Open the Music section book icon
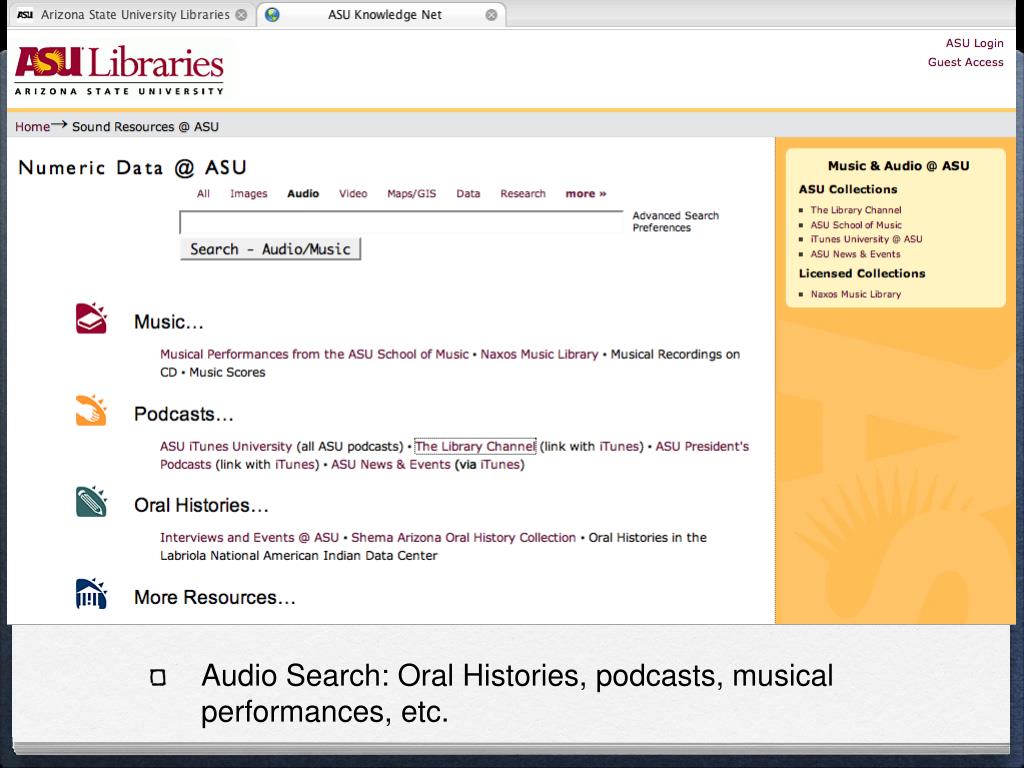 (x=91, y=319)
